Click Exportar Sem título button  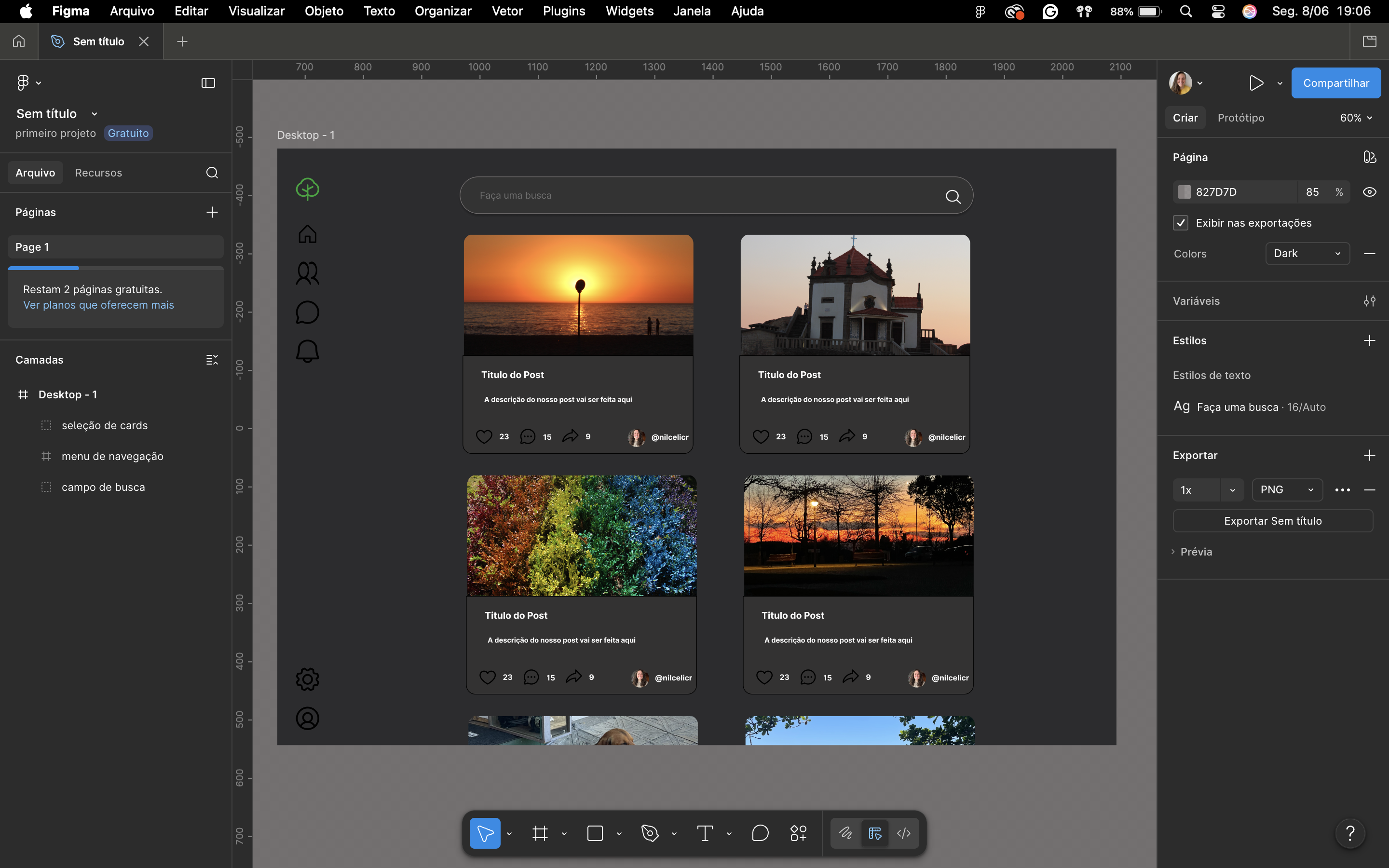(1272, 521)
